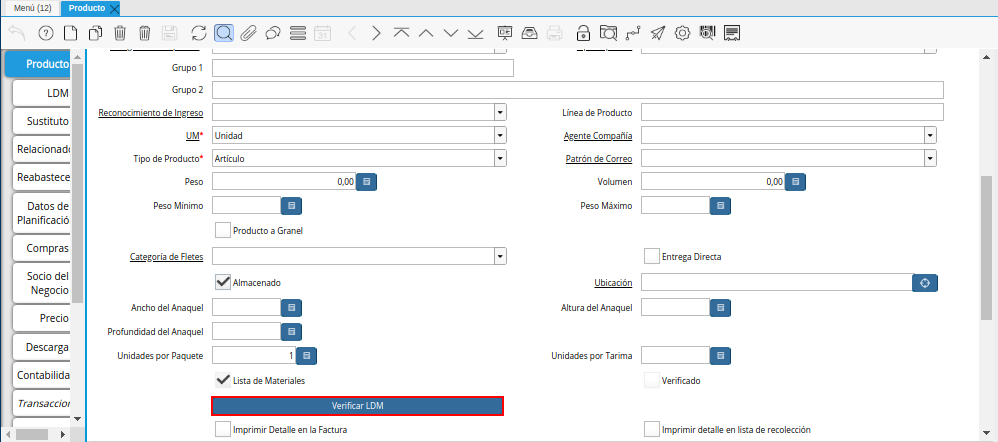Image resolution: width=998 pixels, height=442 pixels.
Task: Switch to the Compras tab
Action: pyautogui.click(x=47, y=247)
